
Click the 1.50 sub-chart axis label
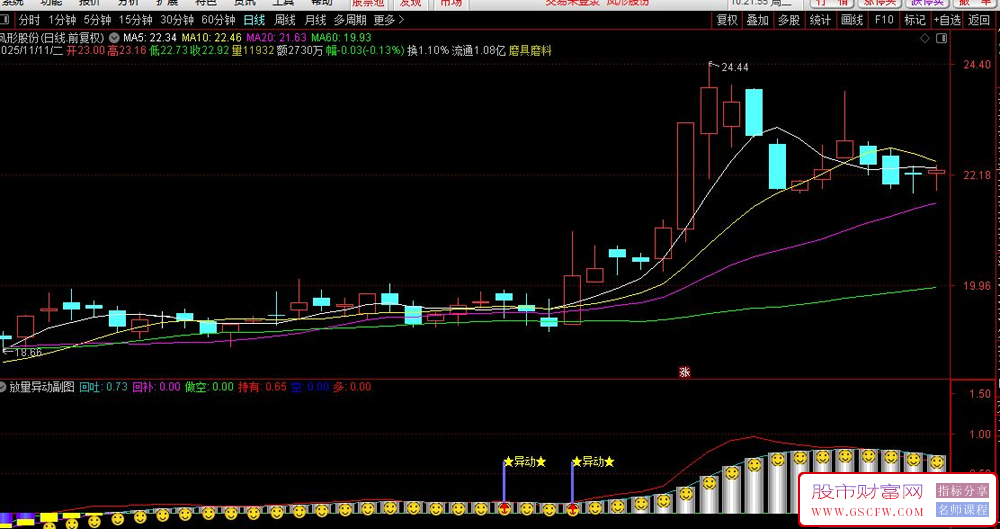pyautogui.click(x=978, y=395)
